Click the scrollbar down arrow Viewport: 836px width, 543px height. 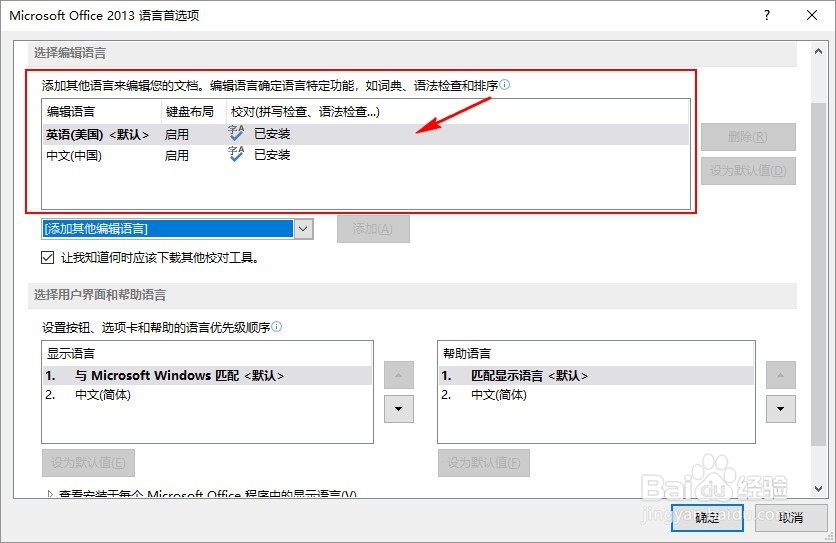pyautogui.click(x=818, y=488)
